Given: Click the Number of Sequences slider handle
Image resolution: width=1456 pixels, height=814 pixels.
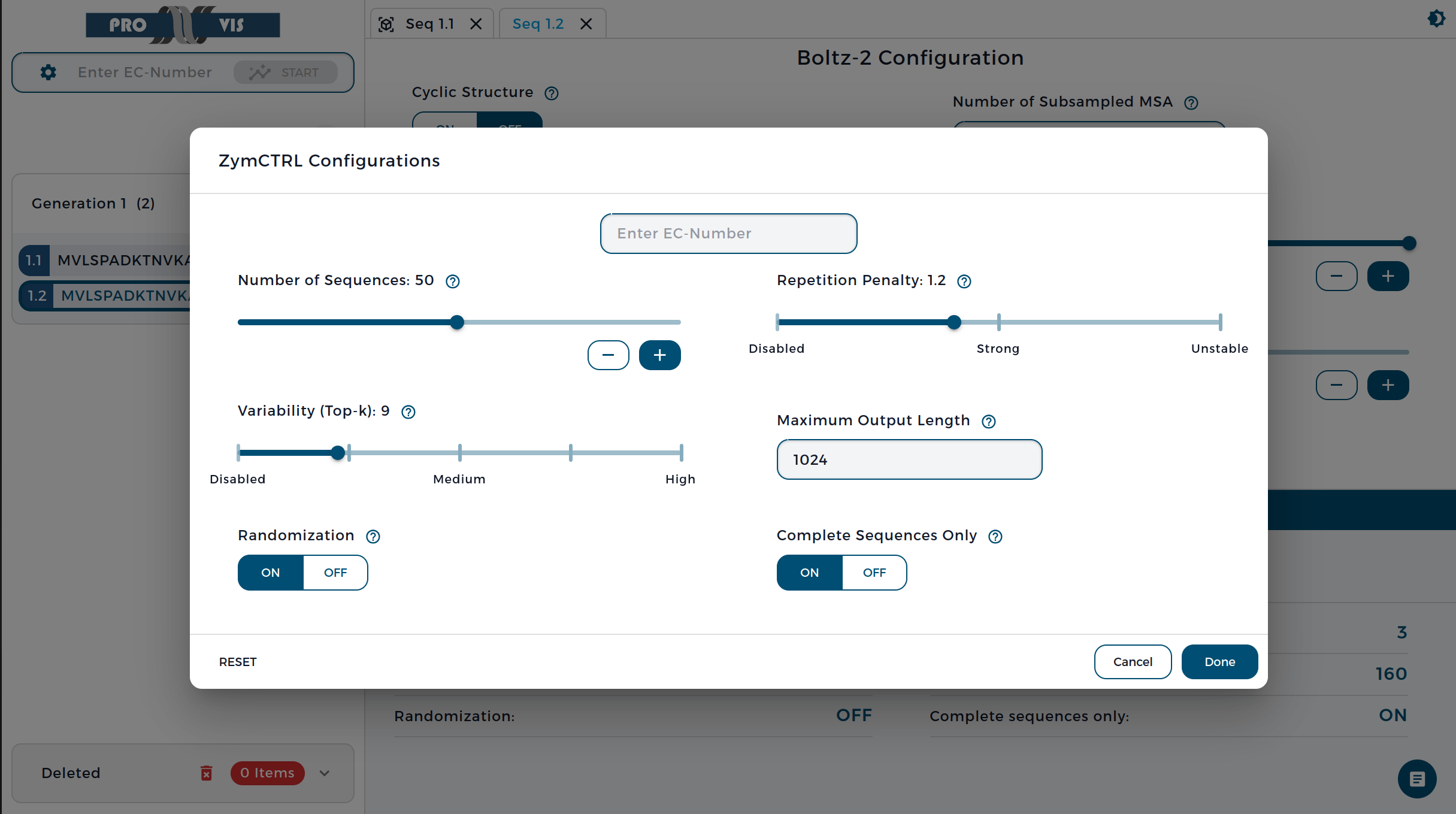Looking at the screenshot, I should (x=457, y=322).
